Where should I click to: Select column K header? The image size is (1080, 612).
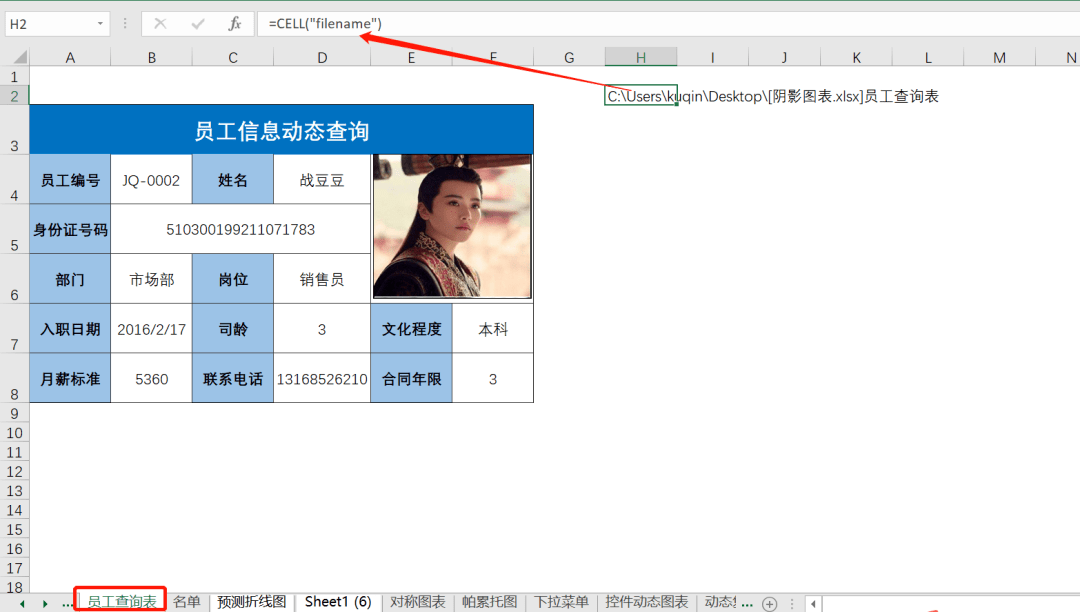coord(856,58)
